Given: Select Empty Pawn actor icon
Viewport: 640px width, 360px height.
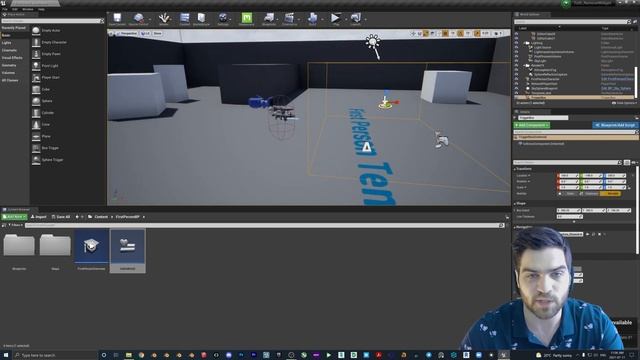Looking at the screenshot, I should point(36,54).
